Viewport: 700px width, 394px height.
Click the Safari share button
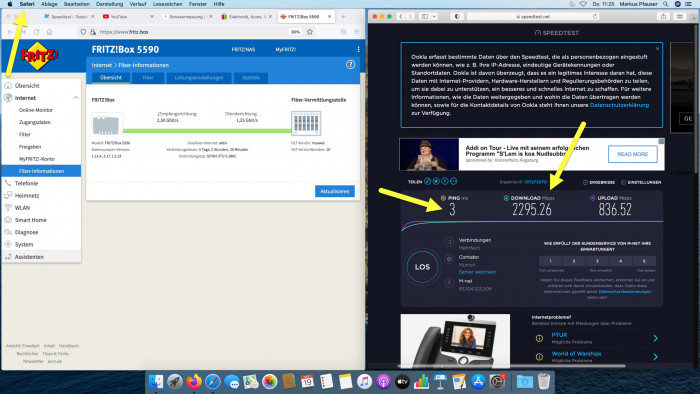tap(663, 17)
